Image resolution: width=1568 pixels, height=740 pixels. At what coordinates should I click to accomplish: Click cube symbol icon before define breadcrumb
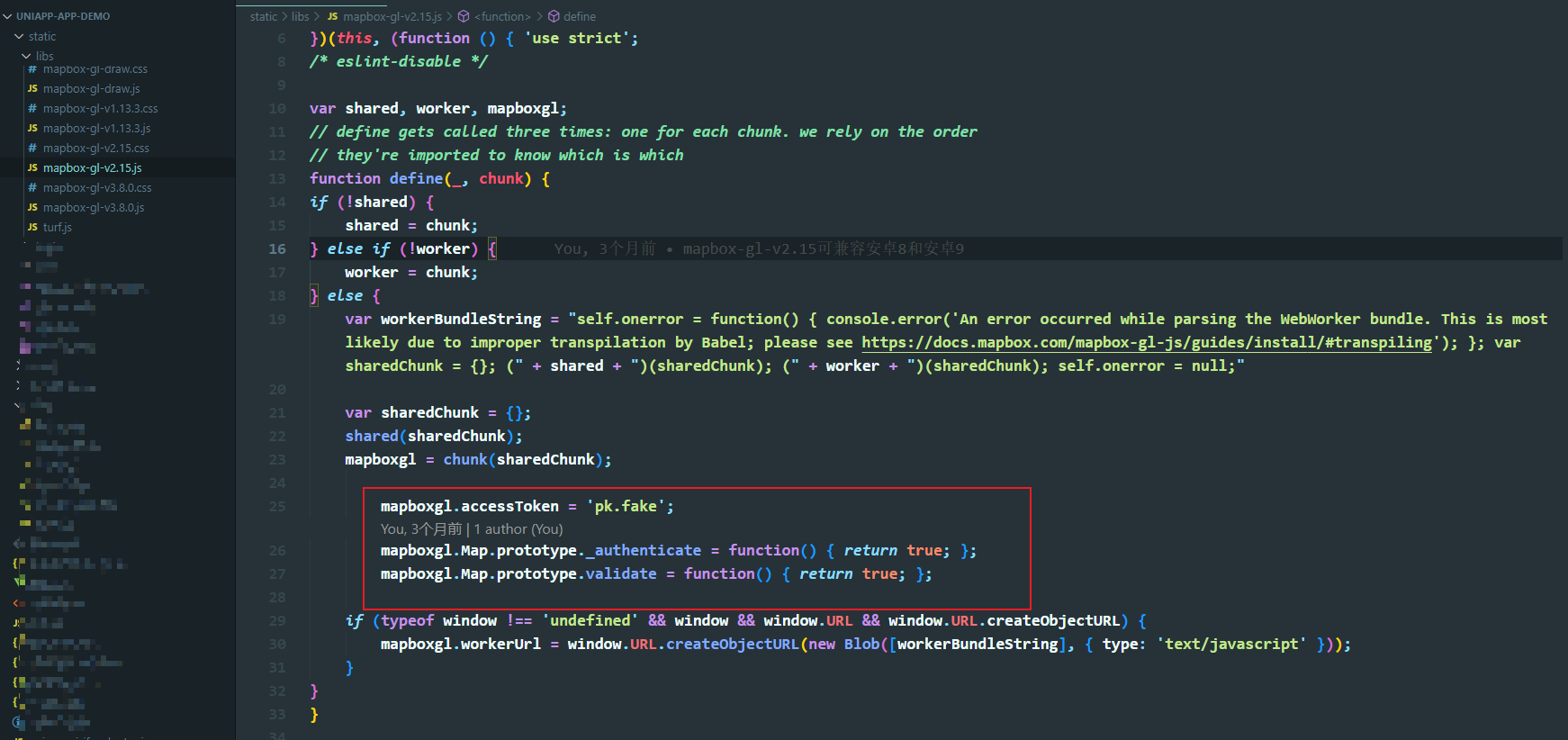point(554,16)
